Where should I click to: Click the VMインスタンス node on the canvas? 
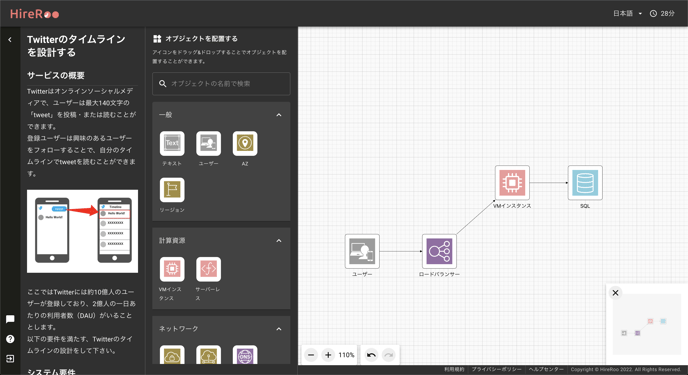512,182
